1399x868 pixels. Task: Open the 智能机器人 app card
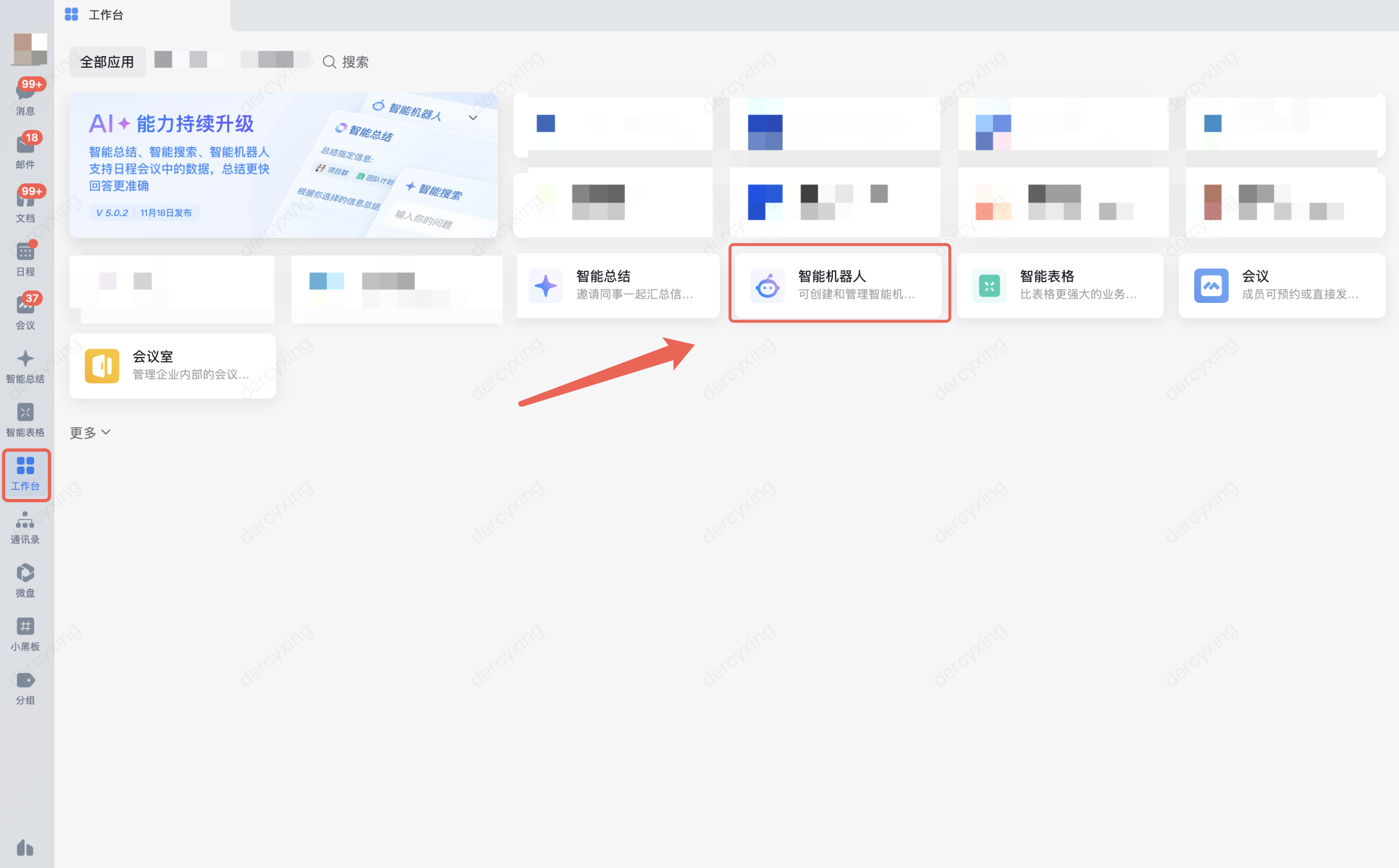(x=839, y=285)
